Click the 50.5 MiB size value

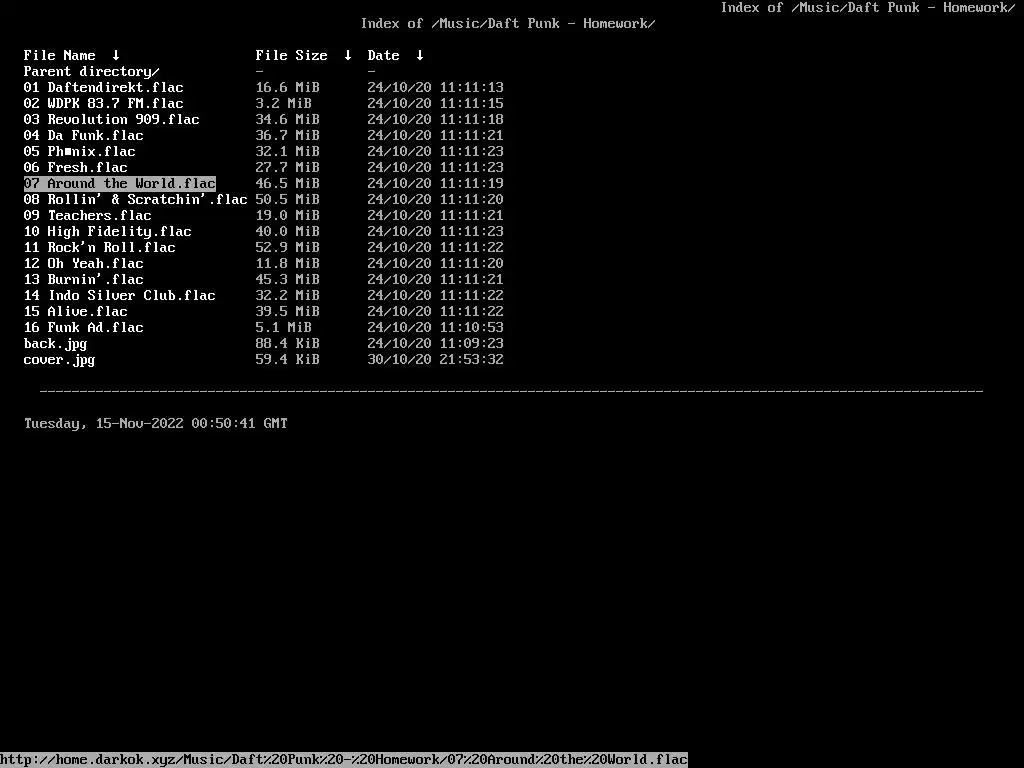click(x=287, y=199)
